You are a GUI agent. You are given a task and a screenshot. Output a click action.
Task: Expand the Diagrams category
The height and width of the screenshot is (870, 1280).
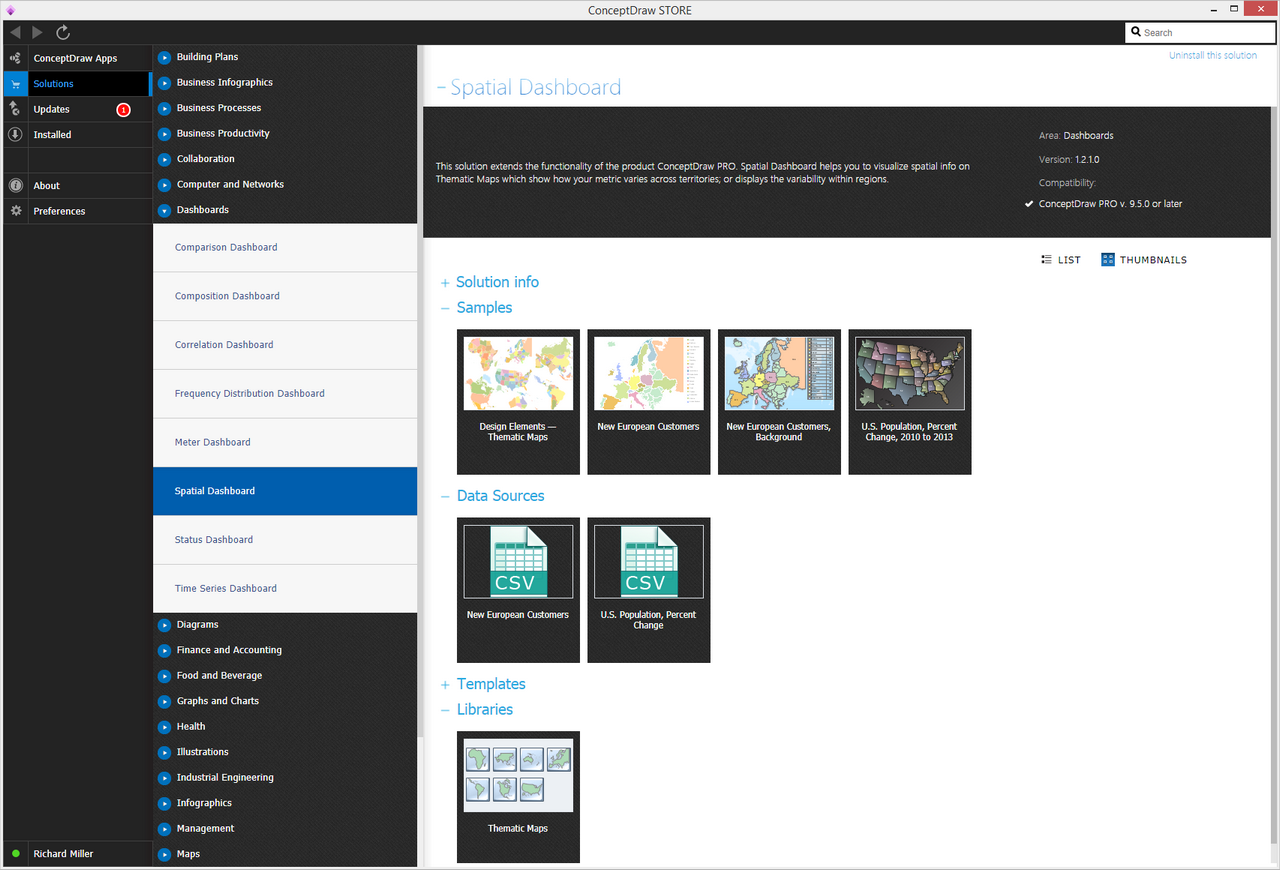click(x=165, y=625)
